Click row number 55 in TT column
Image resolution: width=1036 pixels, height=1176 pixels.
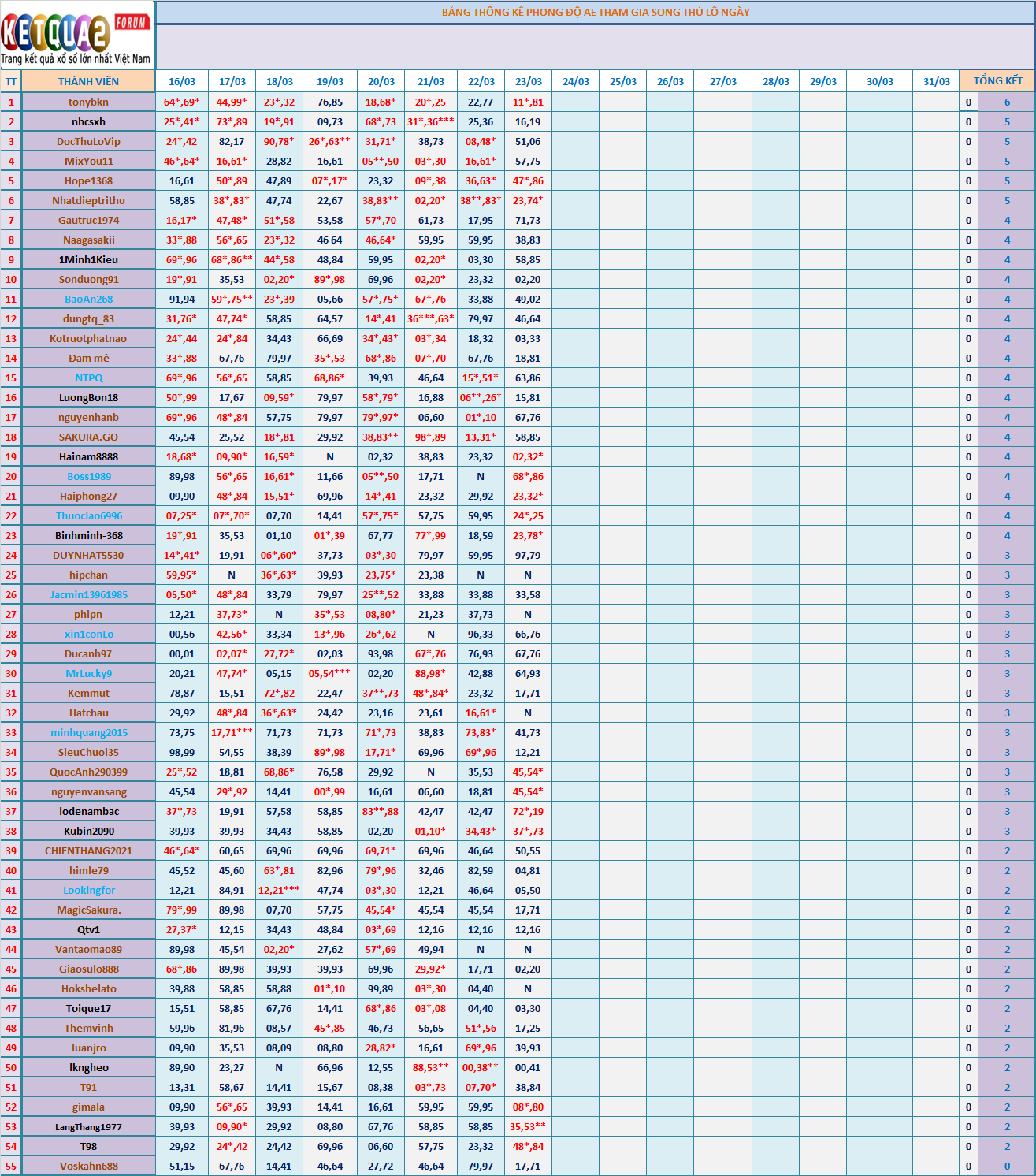11,1166
